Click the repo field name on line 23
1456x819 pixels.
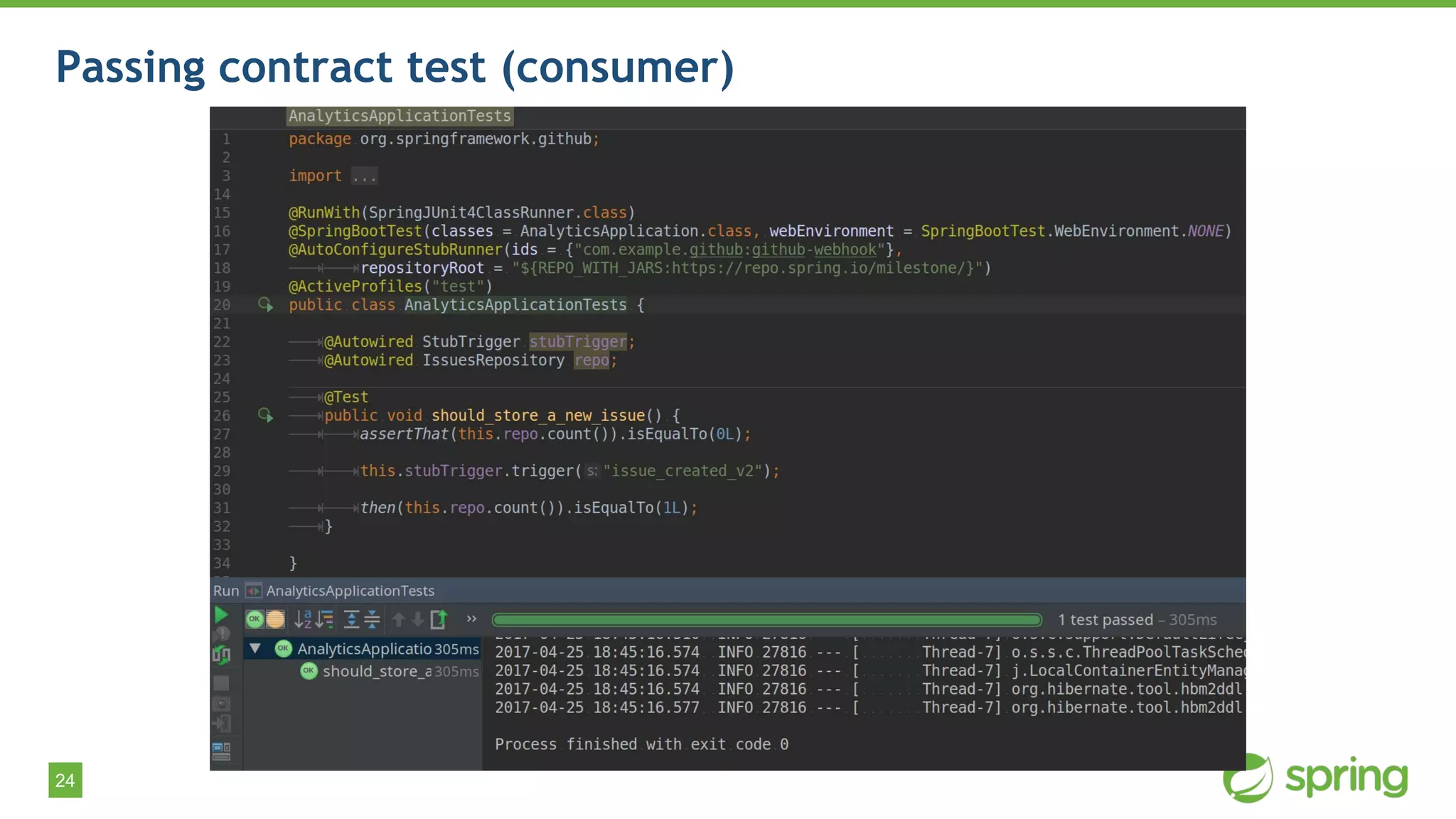click(x=591, y=360)
